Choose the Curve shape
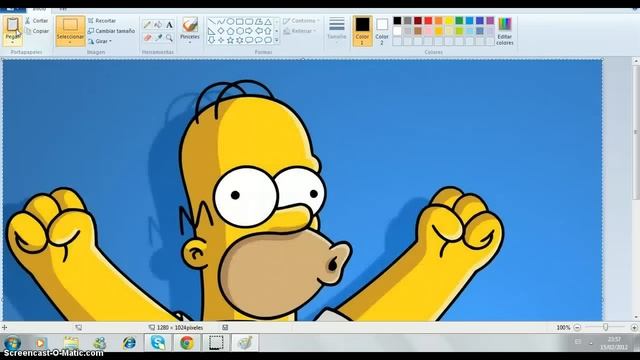 click(x=221, y=21)
